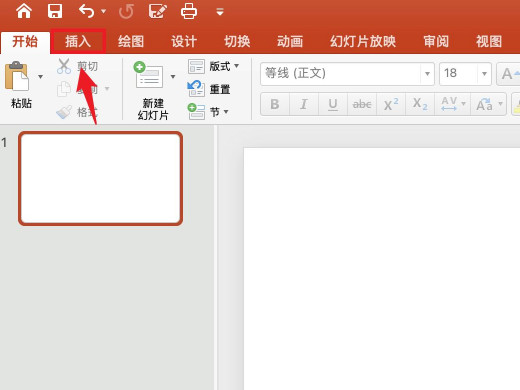Increase font size with the A button
Viewport: 520px width, 390px height.
pos(508,74)
